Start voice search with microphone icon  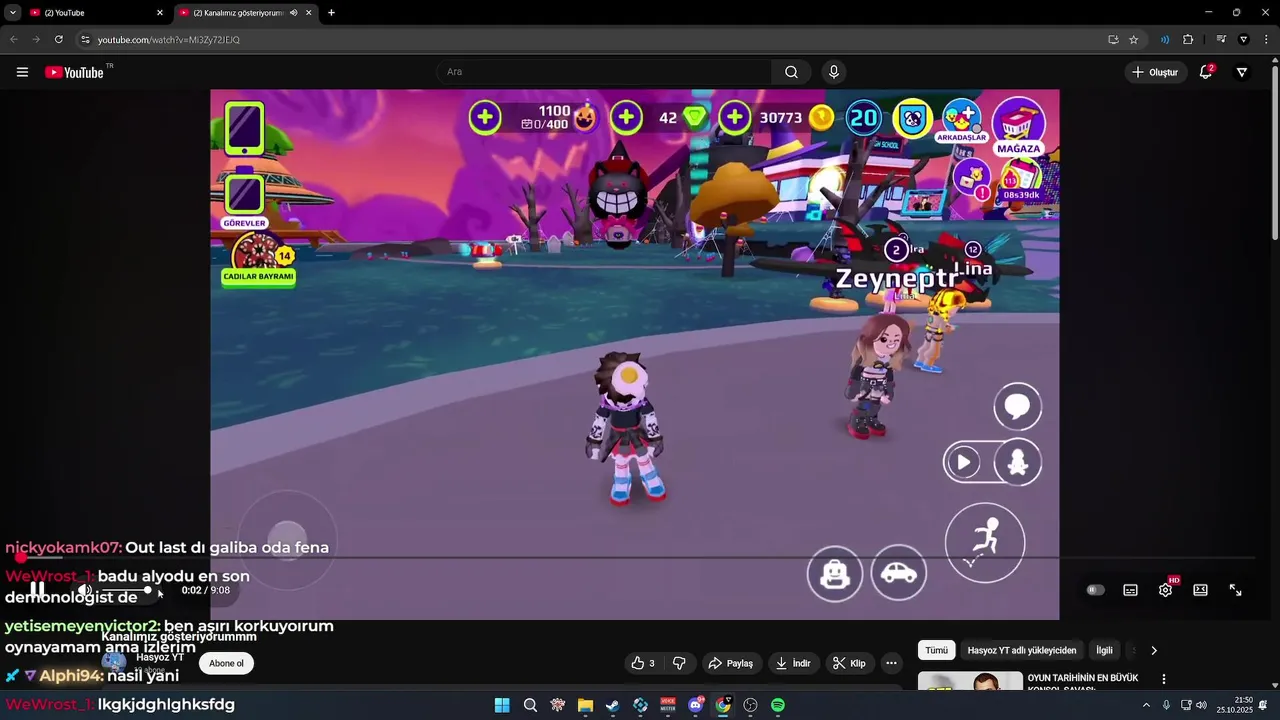[x=834, y=72]
